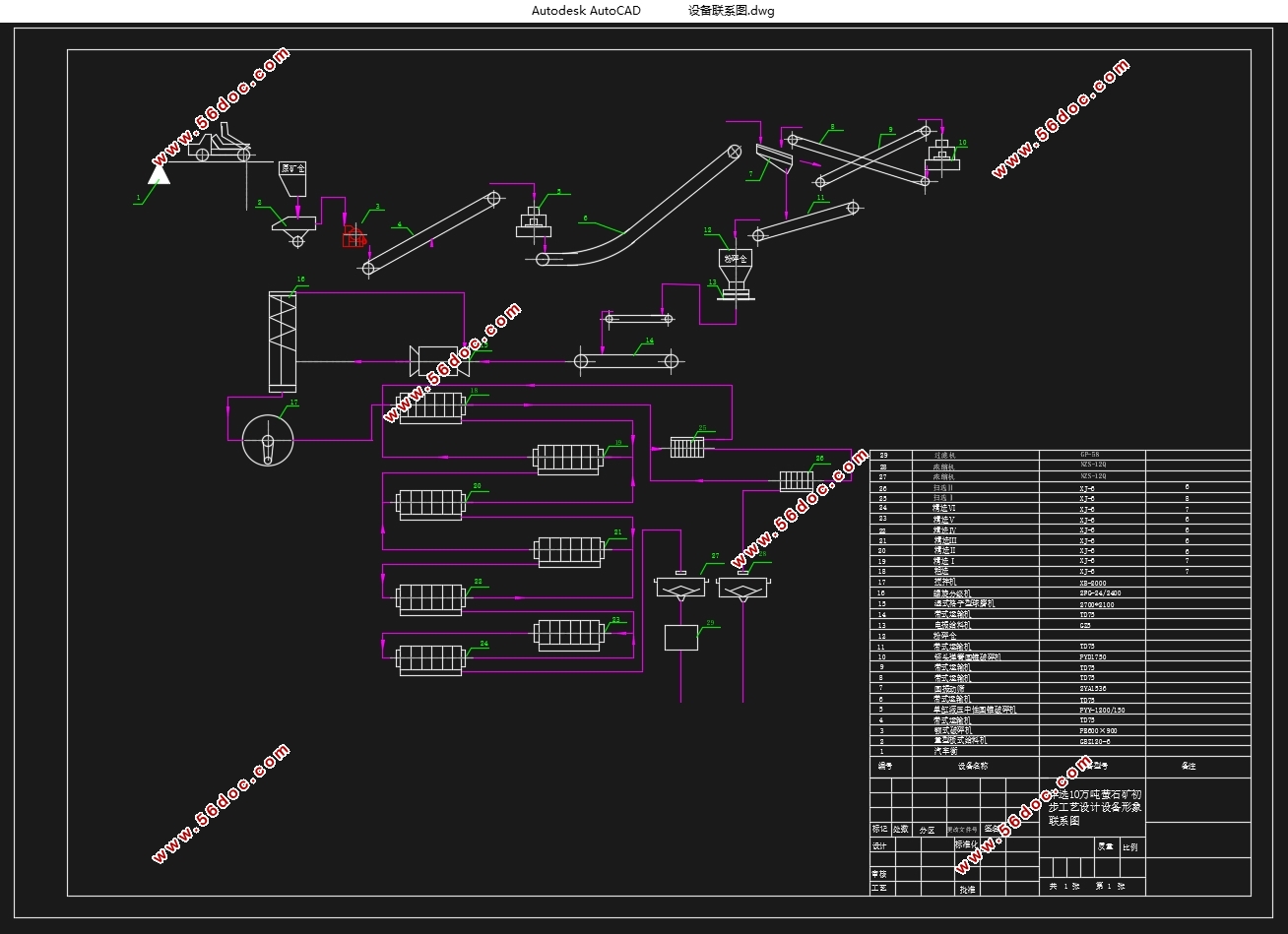1288x934 pixels.
Task: Click the 第 1 张 sheet number text
Action: pos(1110,887)
